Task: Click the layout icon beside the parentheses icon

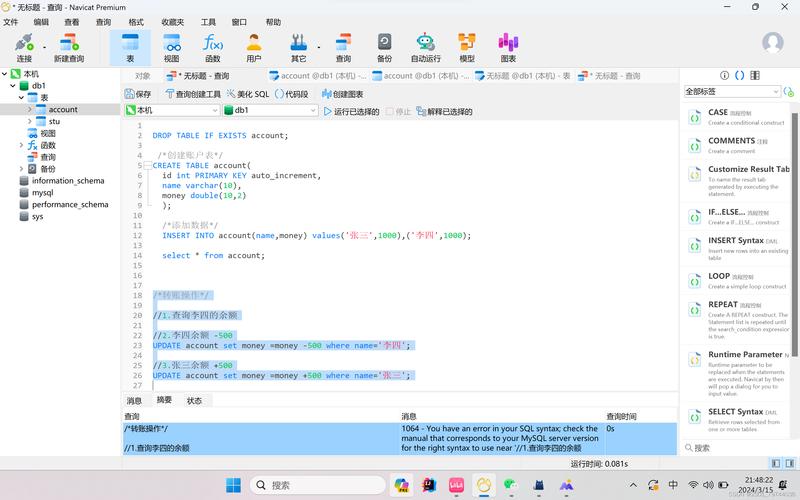Action: point(755,76)
